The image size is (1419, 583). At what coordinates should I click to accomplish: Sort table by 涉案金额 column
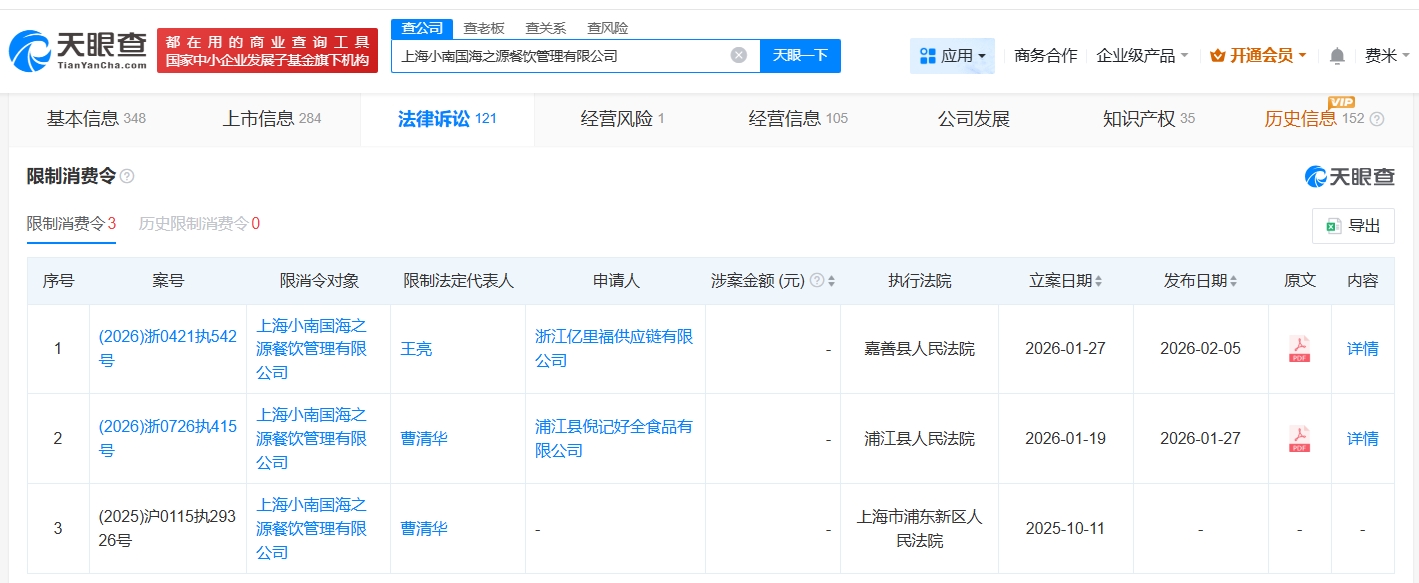click(831, 281)
